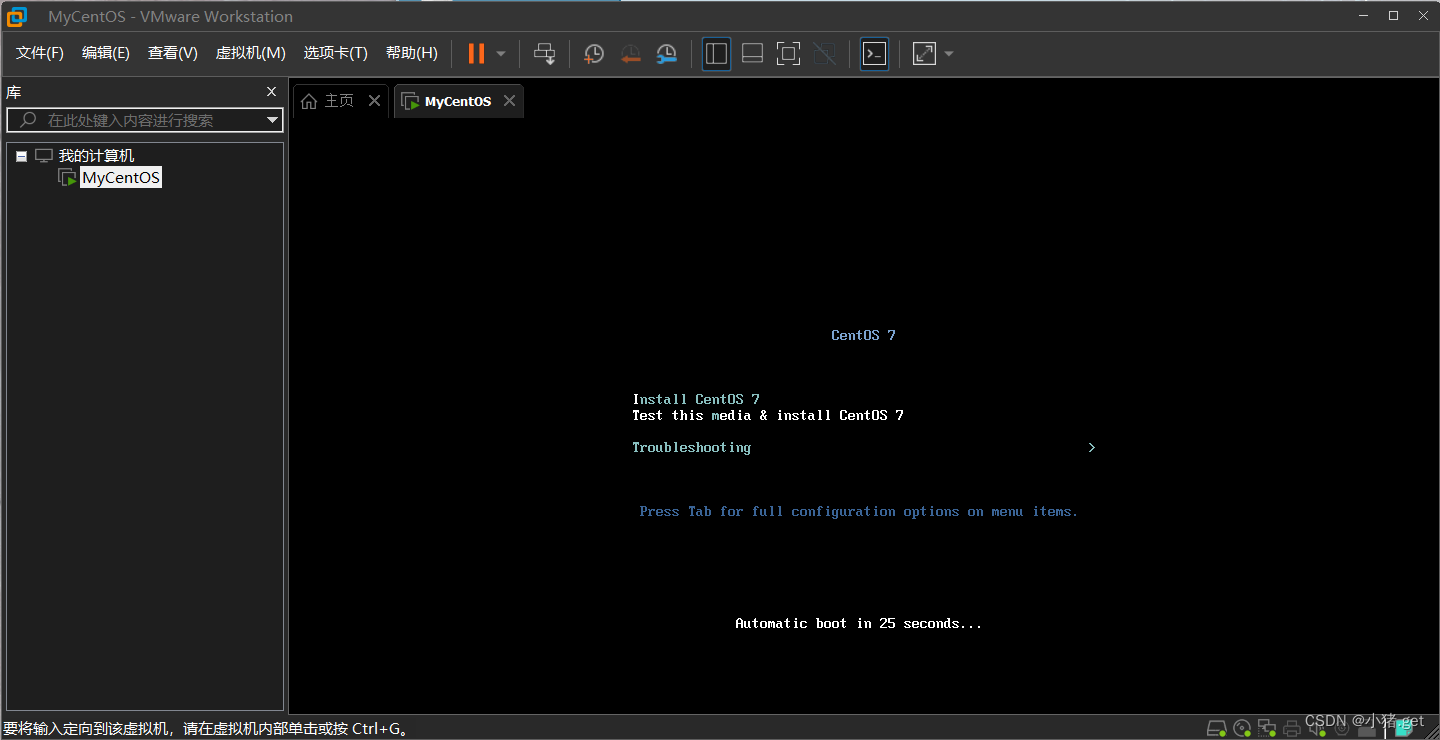1440x740 pixels.
Task: Open the 选项卡(T) menu
Action: pos(336,53)
